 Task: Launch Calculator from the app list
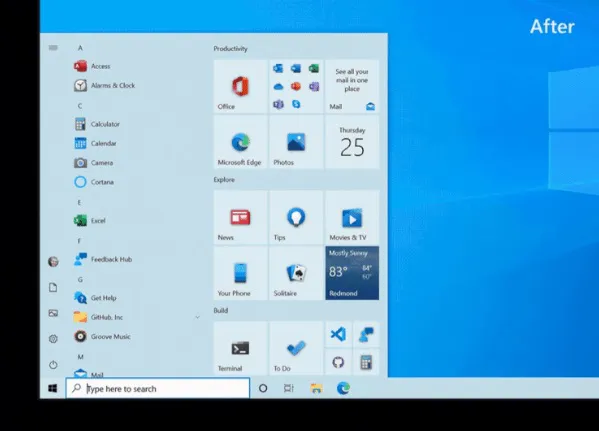97,124
